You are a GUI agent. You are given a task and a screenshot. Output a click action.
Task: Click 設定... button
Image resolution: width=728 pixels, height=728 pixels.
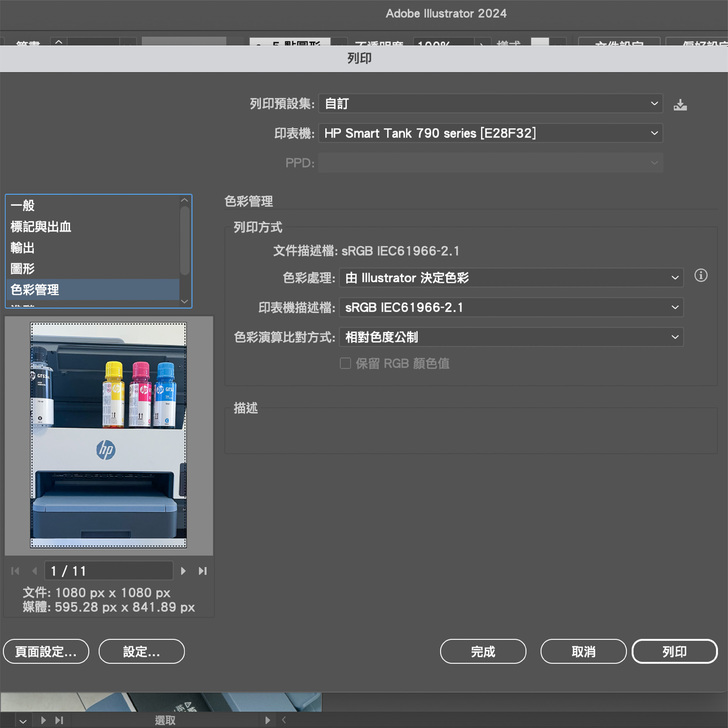pos(142,651)
